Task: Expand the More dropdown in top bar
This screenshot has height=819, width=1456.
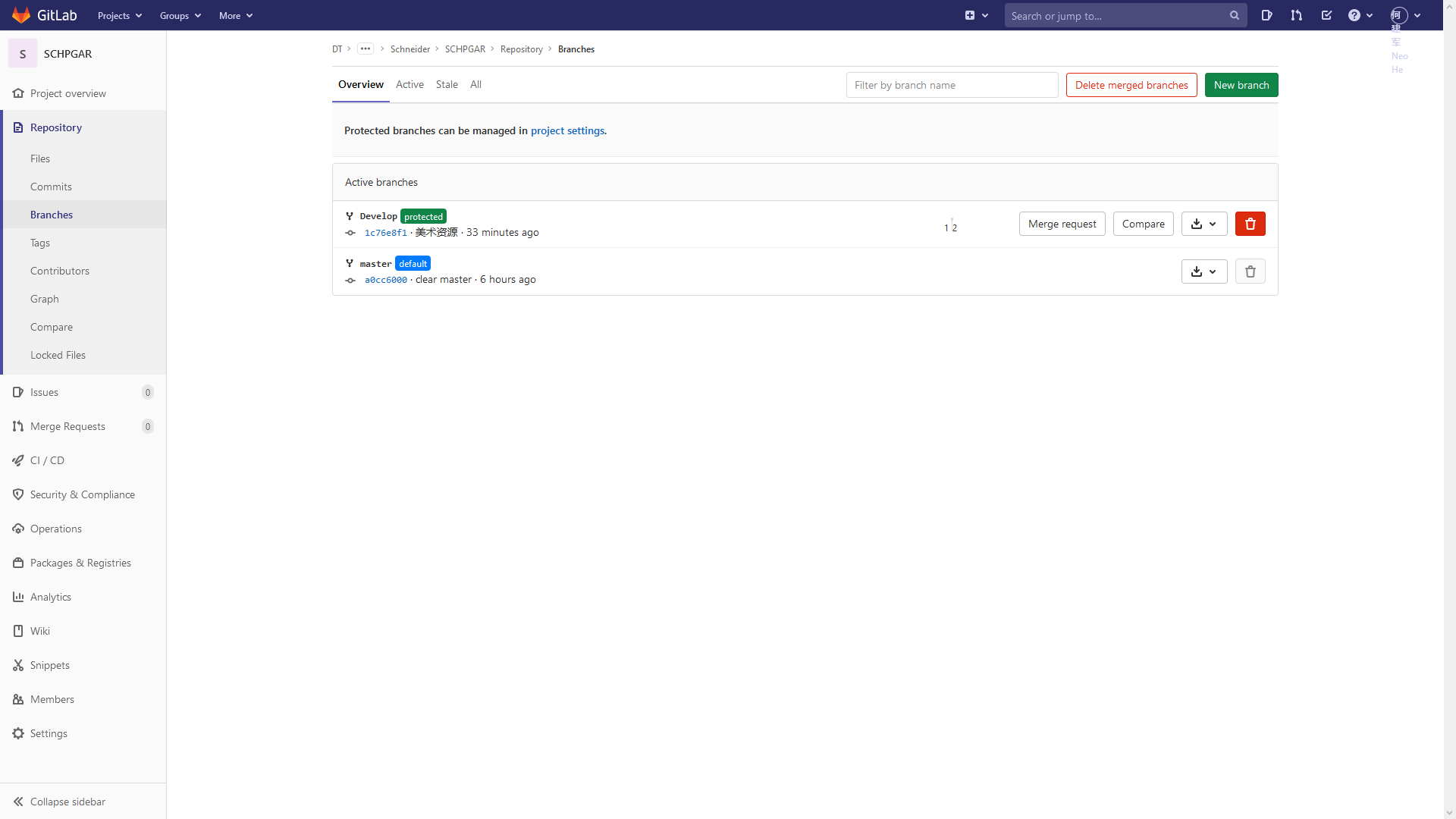Action: pyautogui.click(x=236, y=15)
